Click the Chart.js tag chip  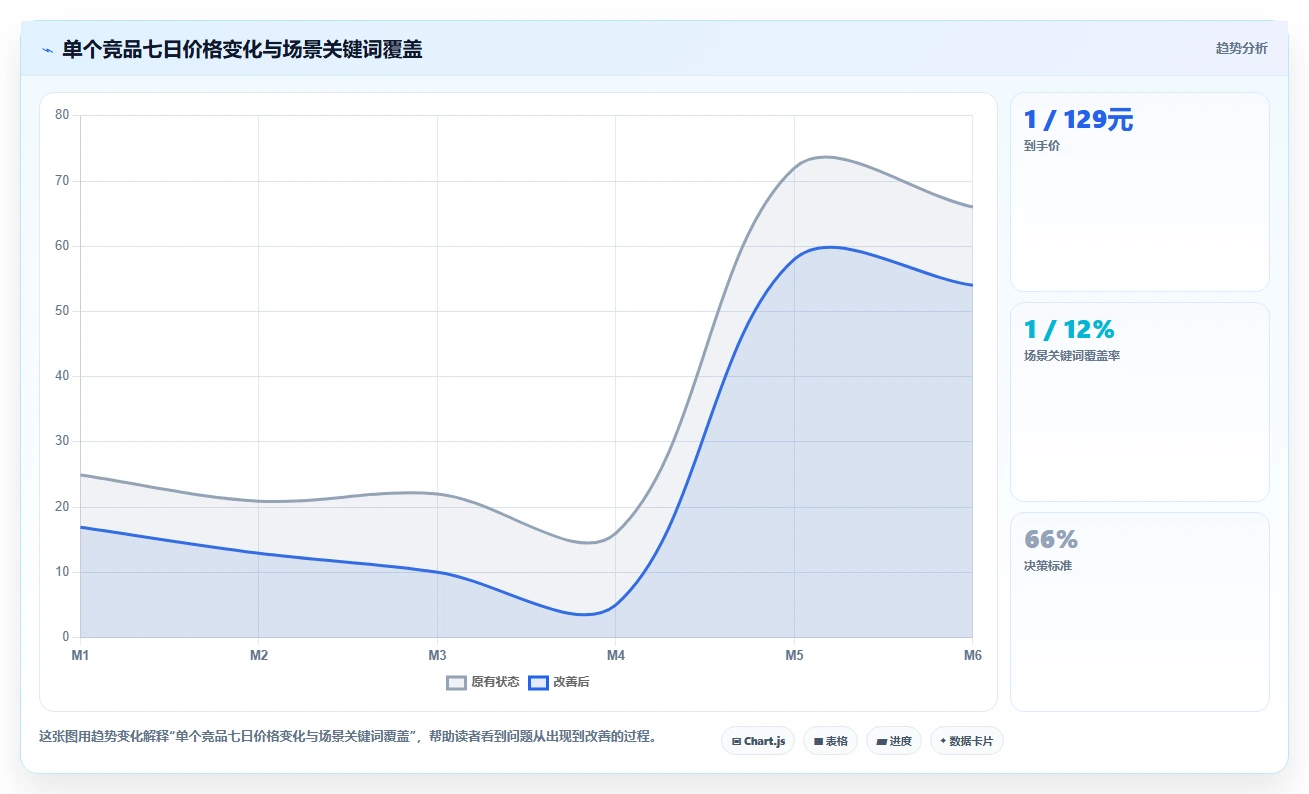758,741
